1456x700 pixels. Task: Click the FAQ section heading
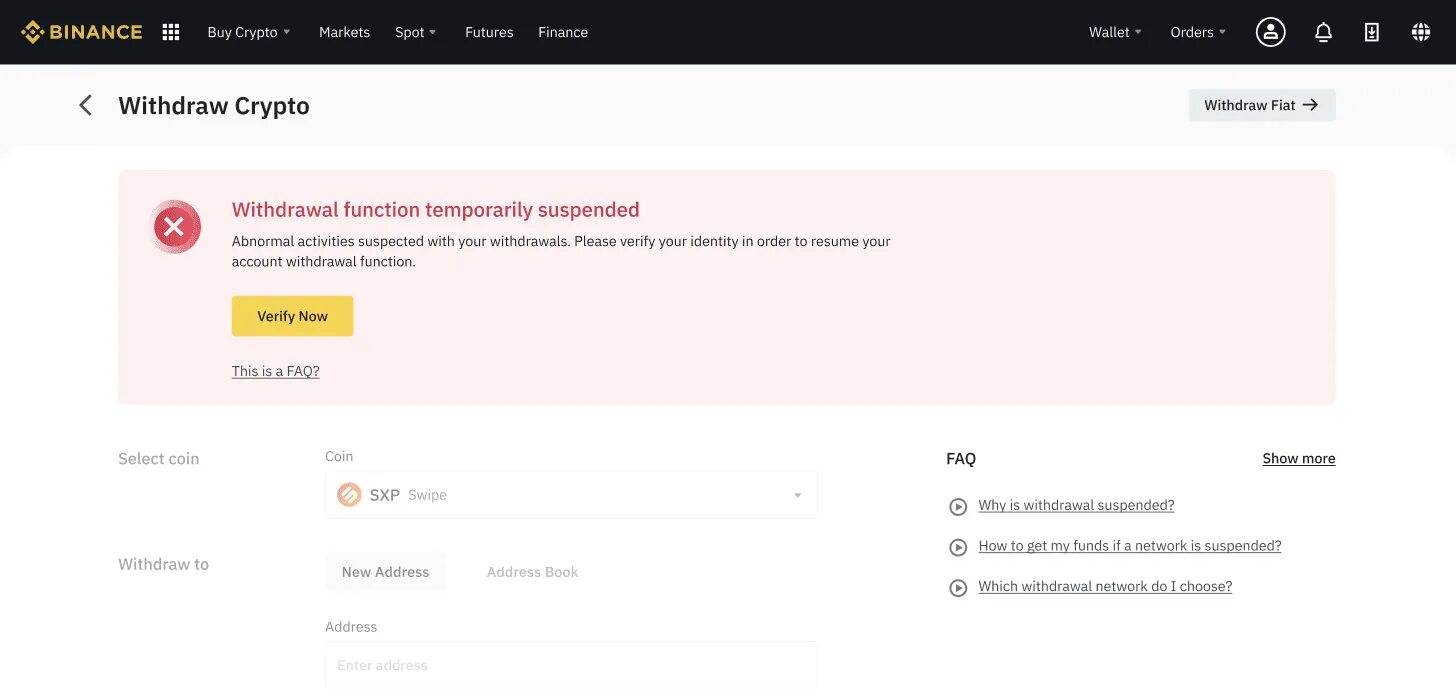click(961, 459)
